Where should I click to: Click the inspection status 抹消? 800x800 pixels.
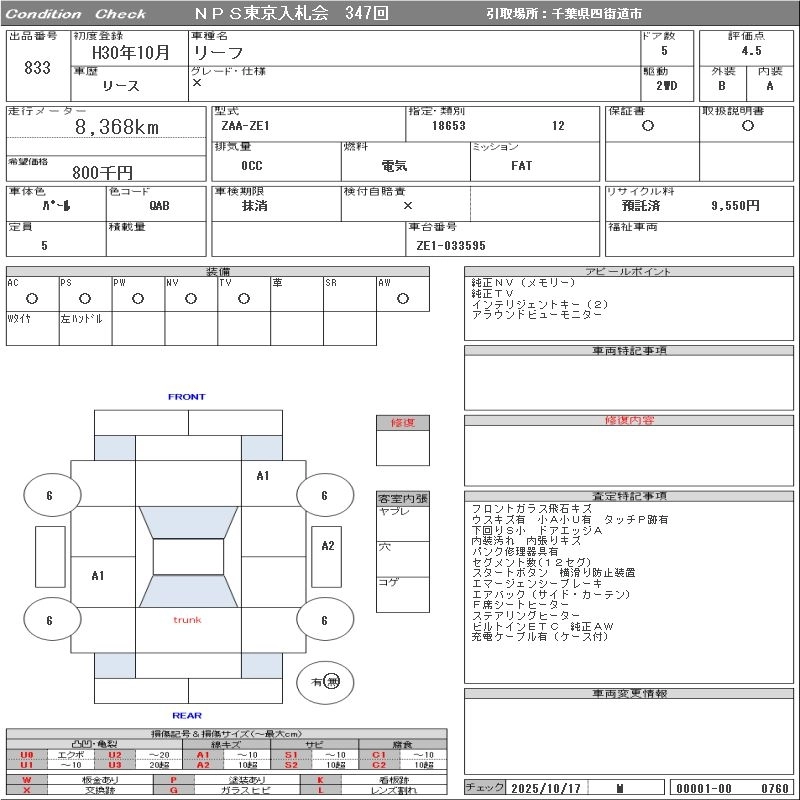255,206
